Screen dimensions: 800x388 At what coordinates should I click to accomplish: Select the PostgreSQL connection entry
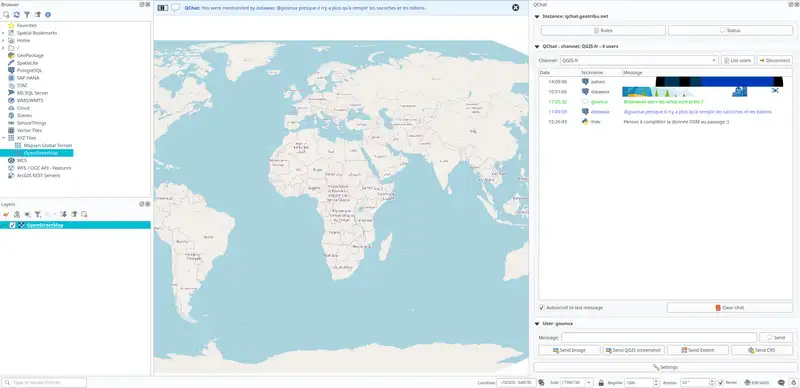point(29,70)
